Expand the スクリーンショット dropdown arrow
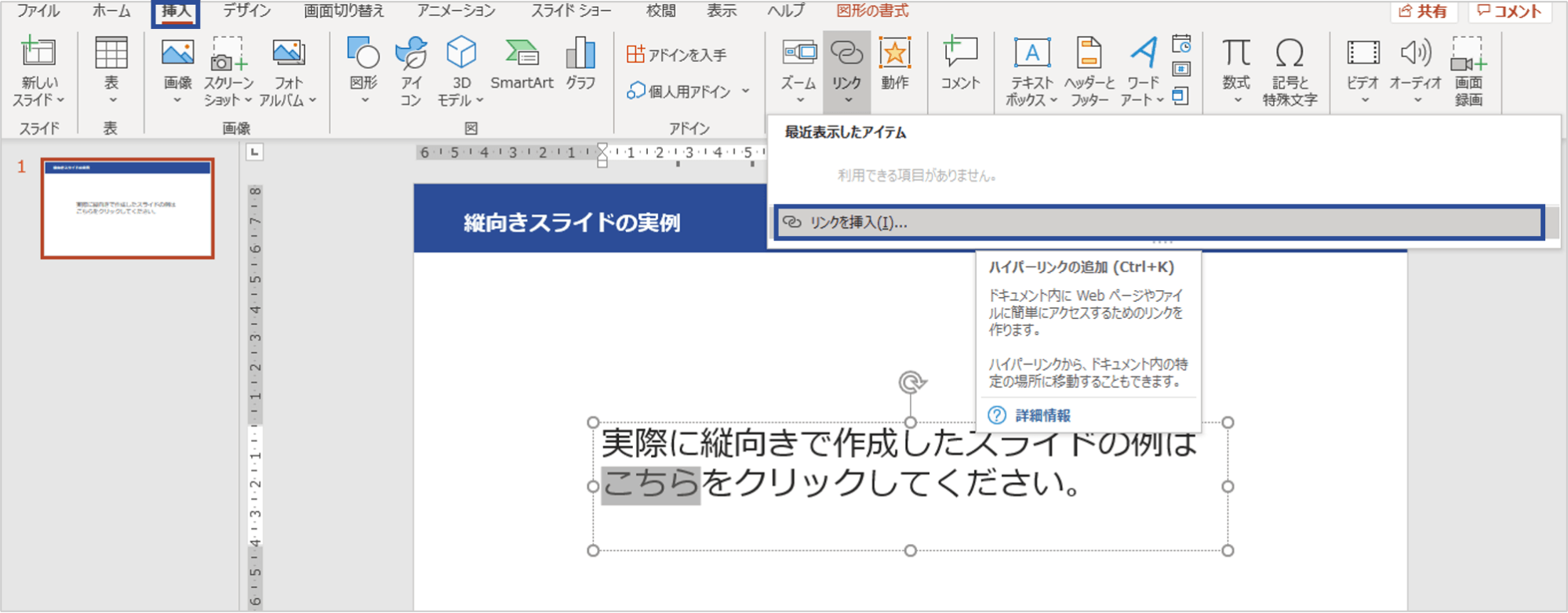Viewport: 1568px width, 613px height. tap(248, 100)
